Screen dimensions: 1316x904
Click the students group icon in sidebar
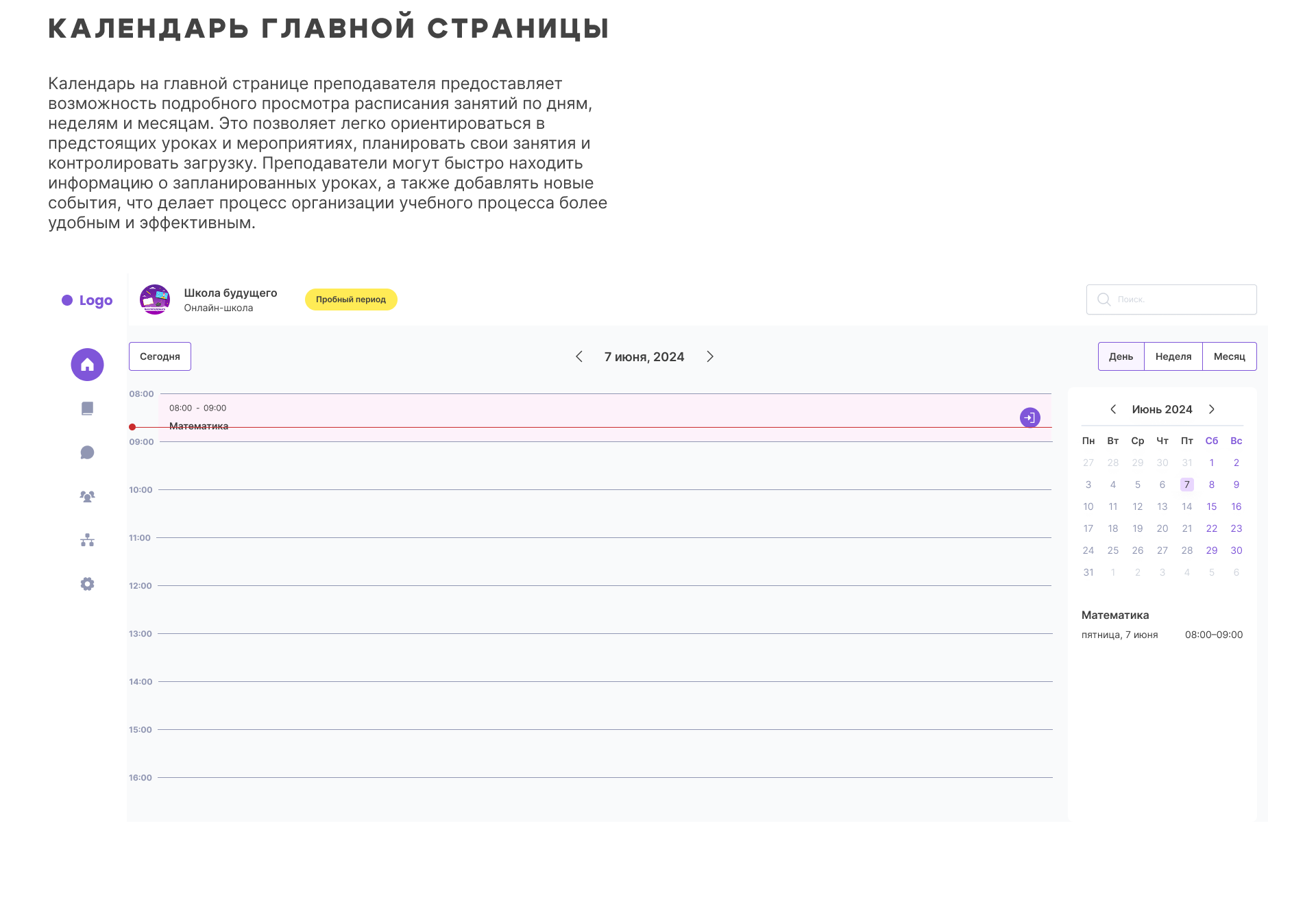coord(87,496)
